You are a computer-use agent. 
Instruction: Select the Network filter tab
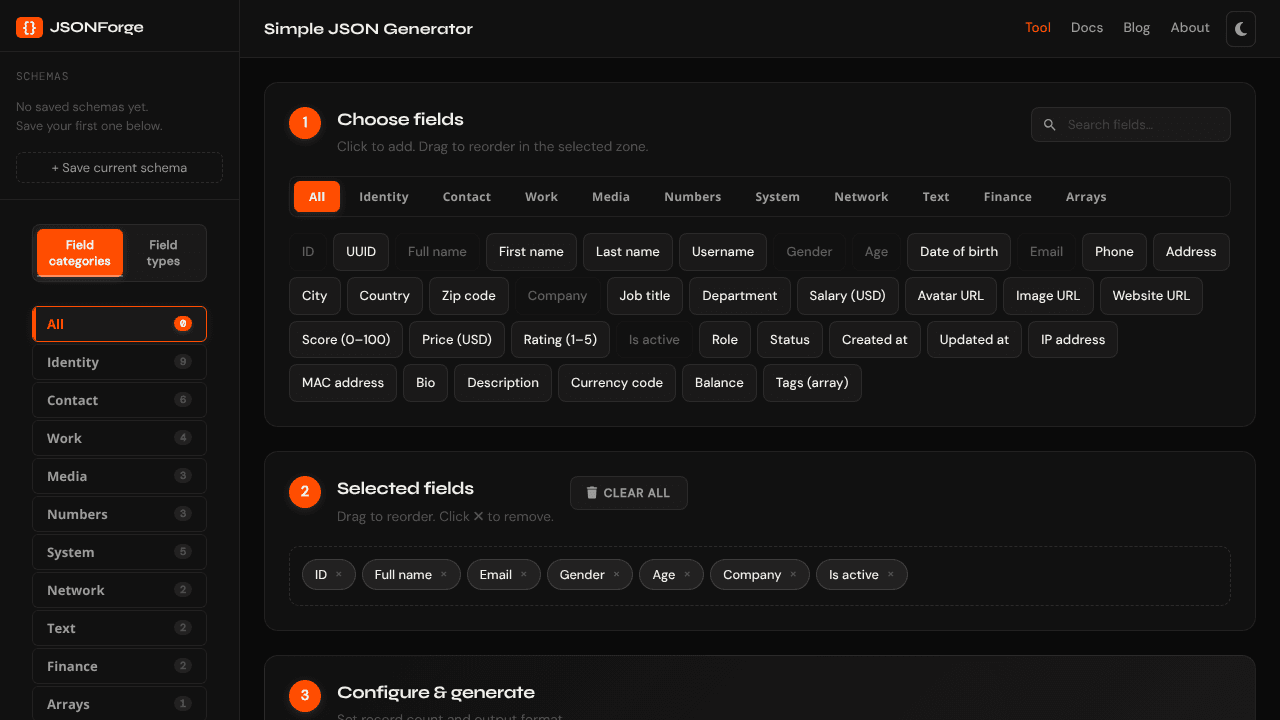pyautogui.click(x=861, y=197)
